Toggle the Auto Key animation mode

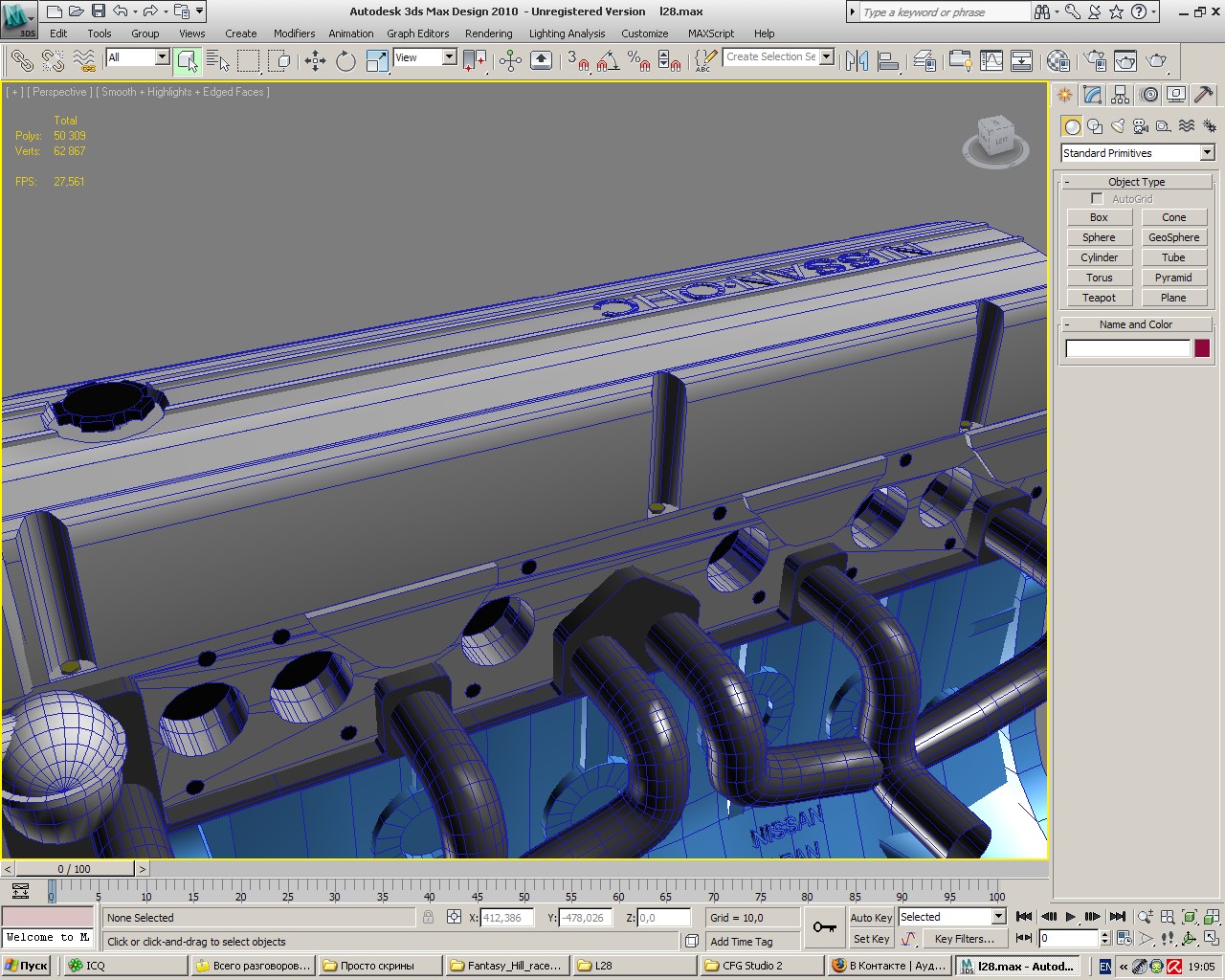(x=871, y=918)
